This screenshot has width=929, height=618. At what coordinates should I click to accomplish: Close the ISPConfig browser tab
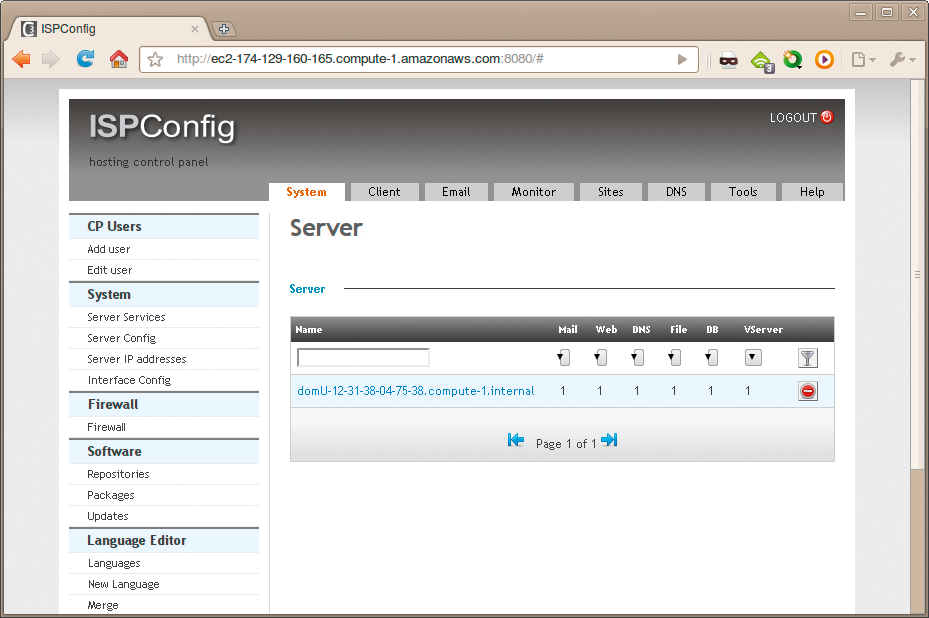click(194, 28)
